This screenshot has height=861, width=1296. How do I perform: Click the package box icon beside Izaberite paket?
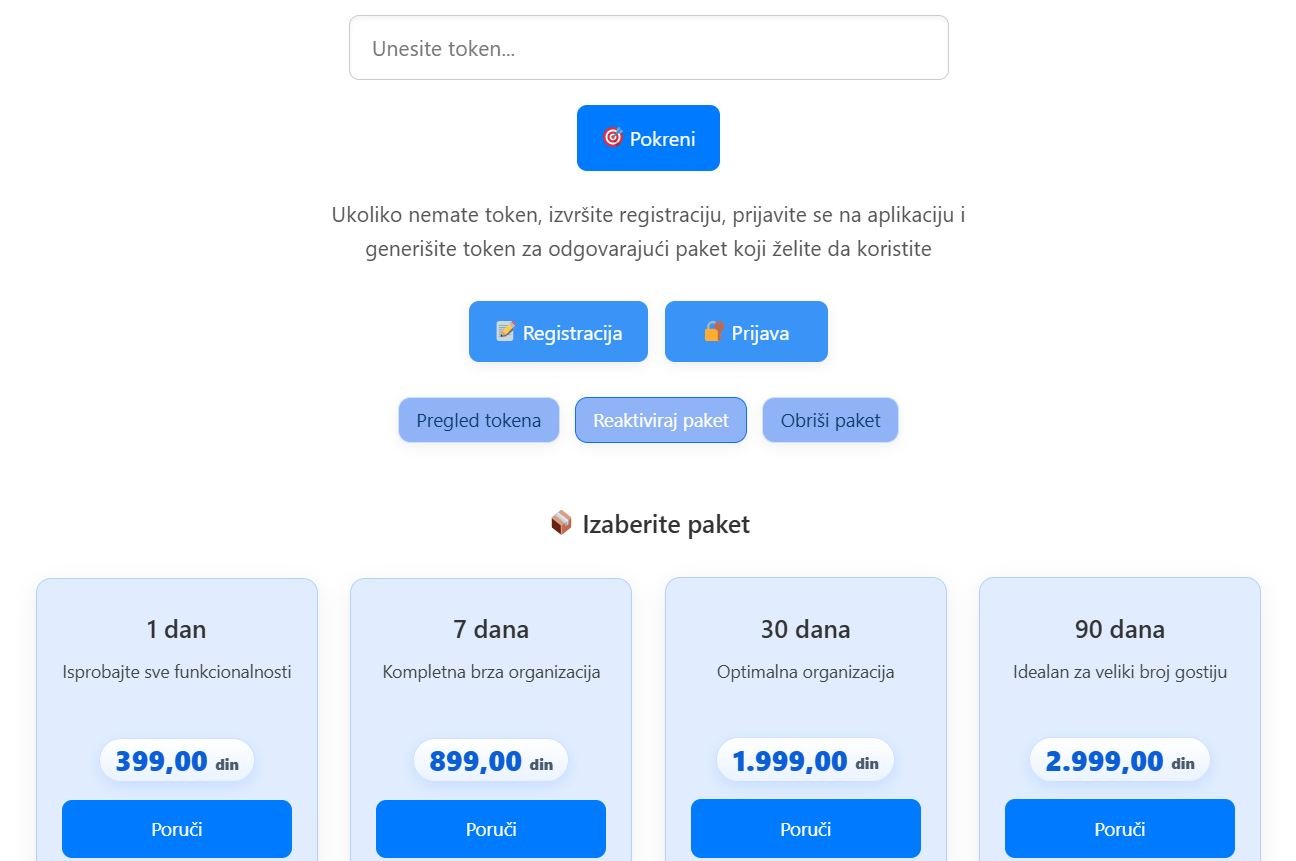[x=561, y=523]
